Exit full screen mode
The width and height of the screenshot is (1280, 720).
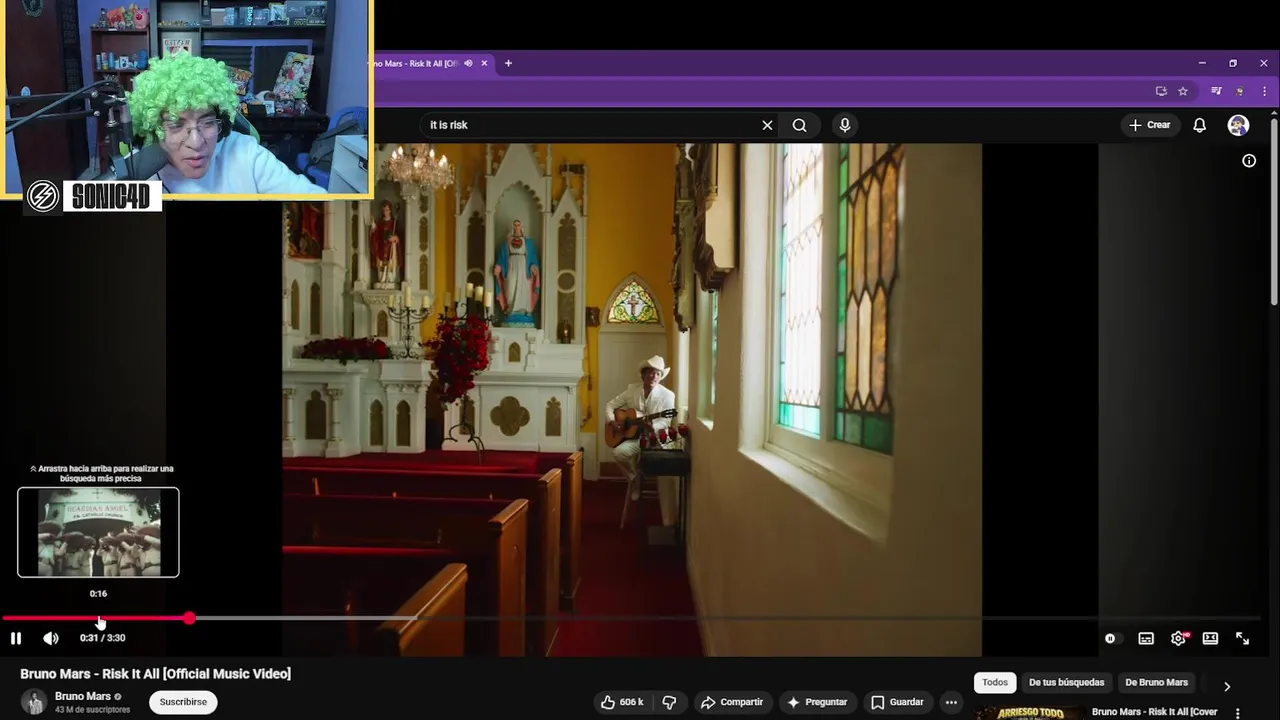pos(1242,638)
